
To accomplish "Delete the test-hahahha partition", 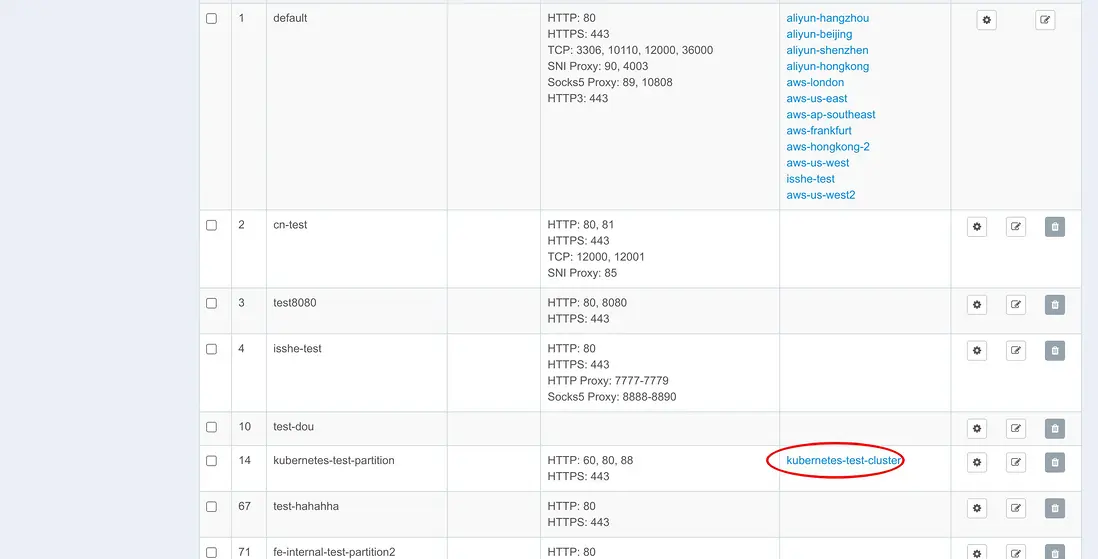I will point(1055,508).
